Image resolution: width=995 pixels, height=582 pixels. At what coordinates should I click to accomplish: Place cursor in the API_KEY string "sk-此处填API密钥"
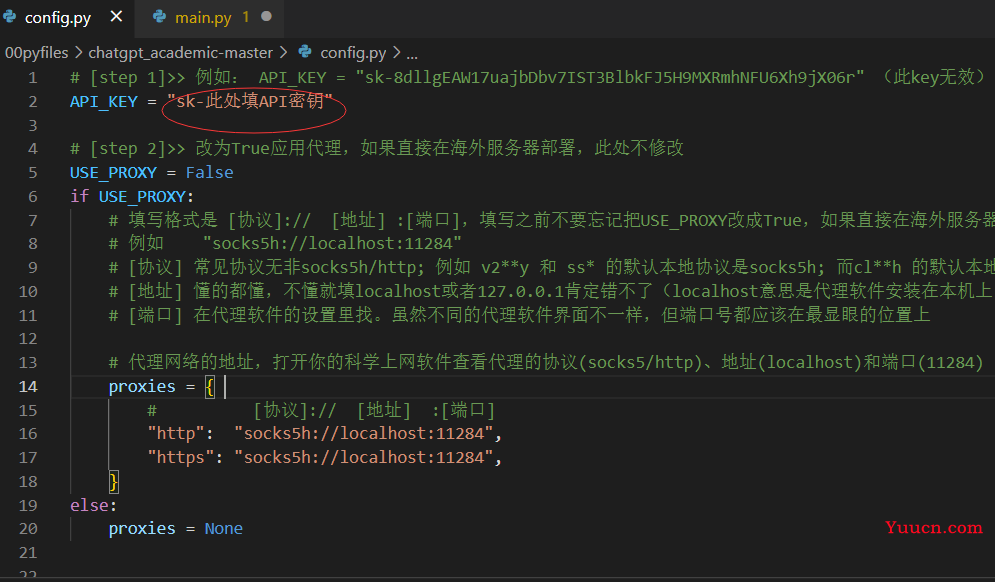point(250,102)
